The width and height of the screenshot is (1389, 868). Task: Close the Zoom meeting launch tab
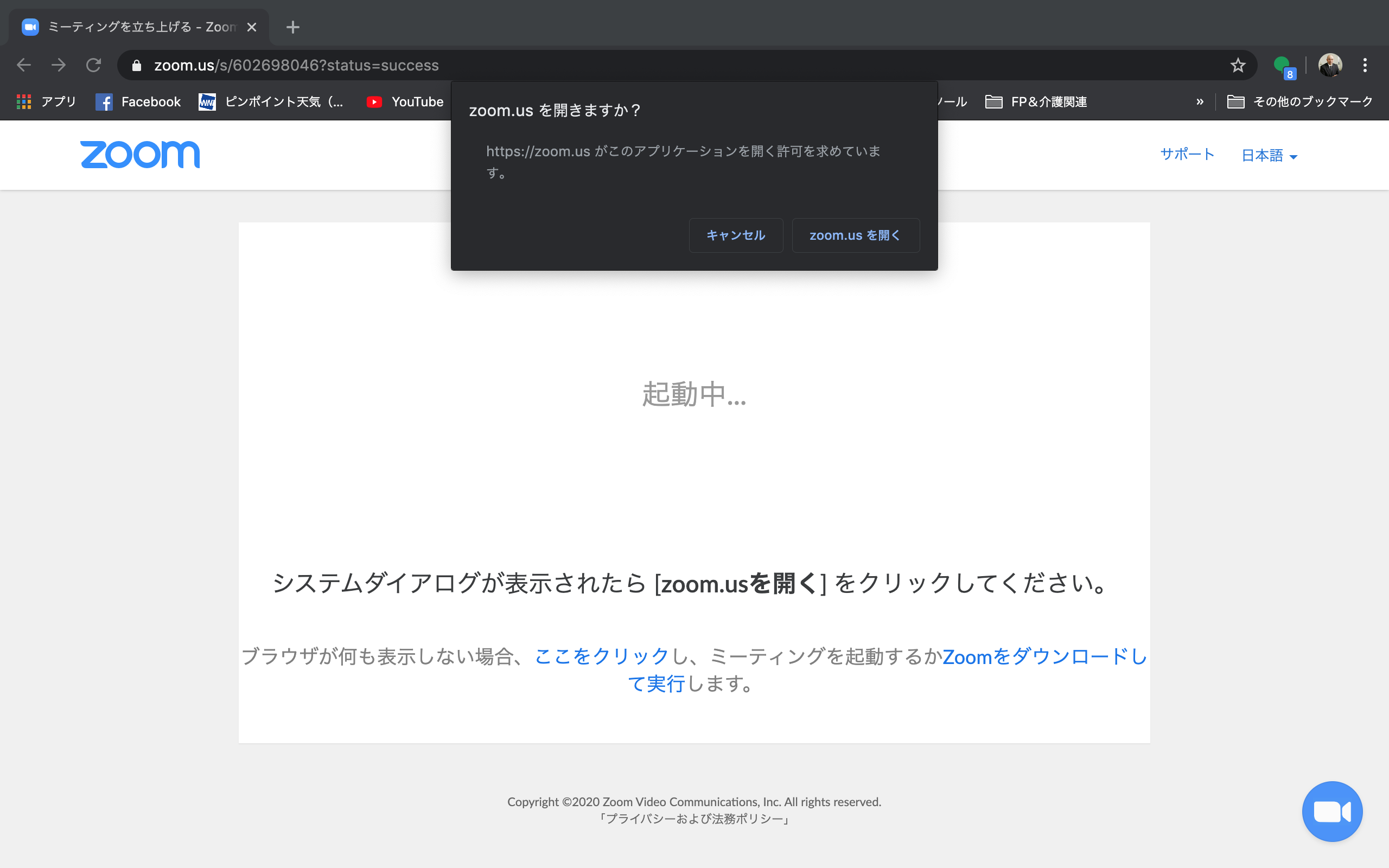[x=251, y=27]
